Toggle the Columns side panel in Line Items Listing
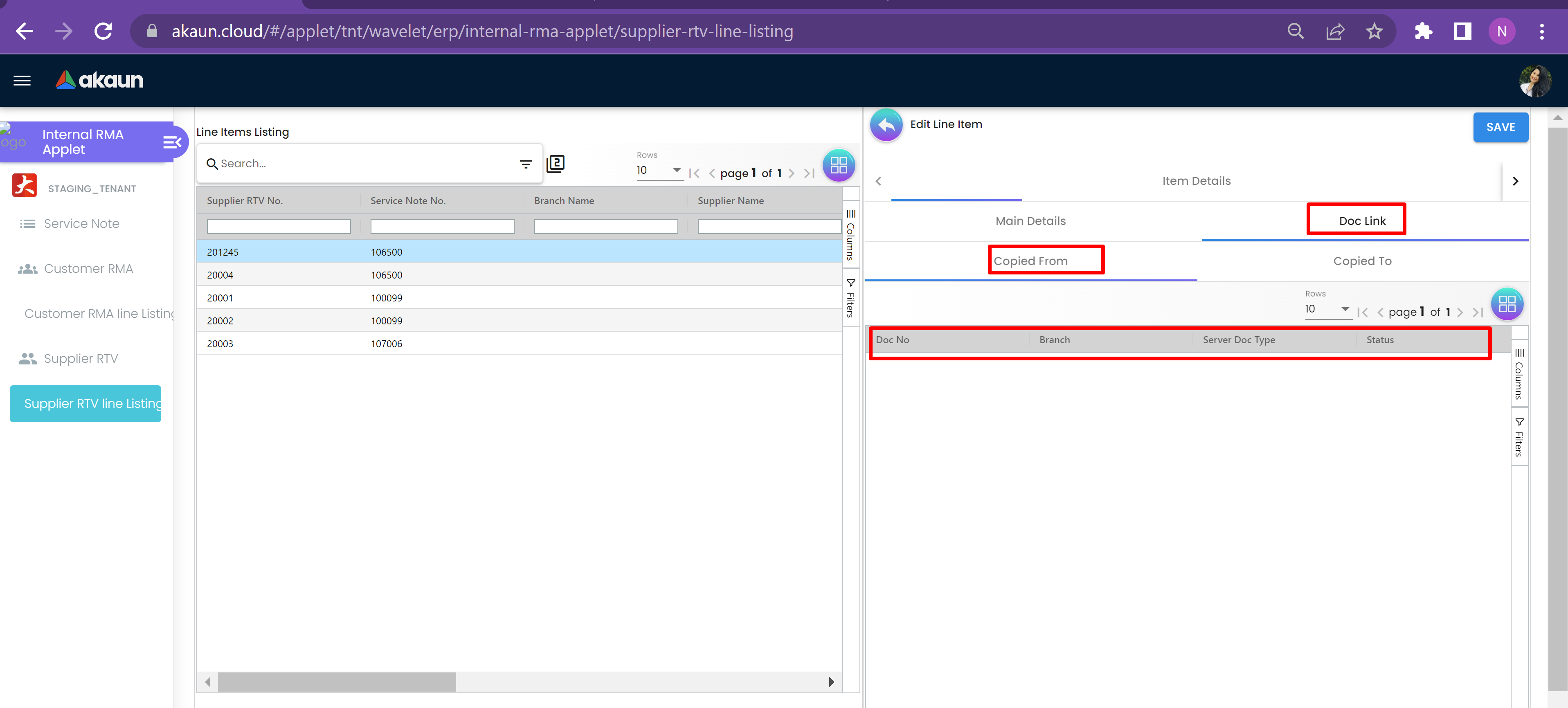 (x=850, y=234)
